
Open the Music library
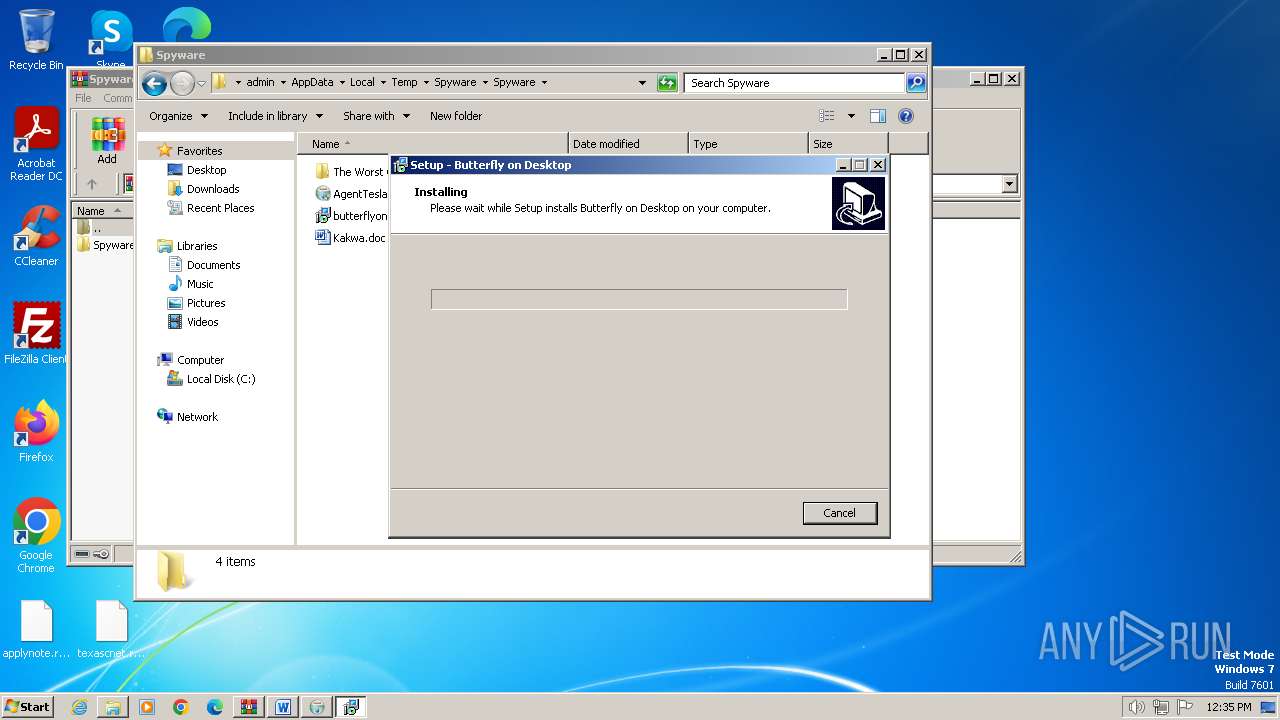click(x=200, y=284)
